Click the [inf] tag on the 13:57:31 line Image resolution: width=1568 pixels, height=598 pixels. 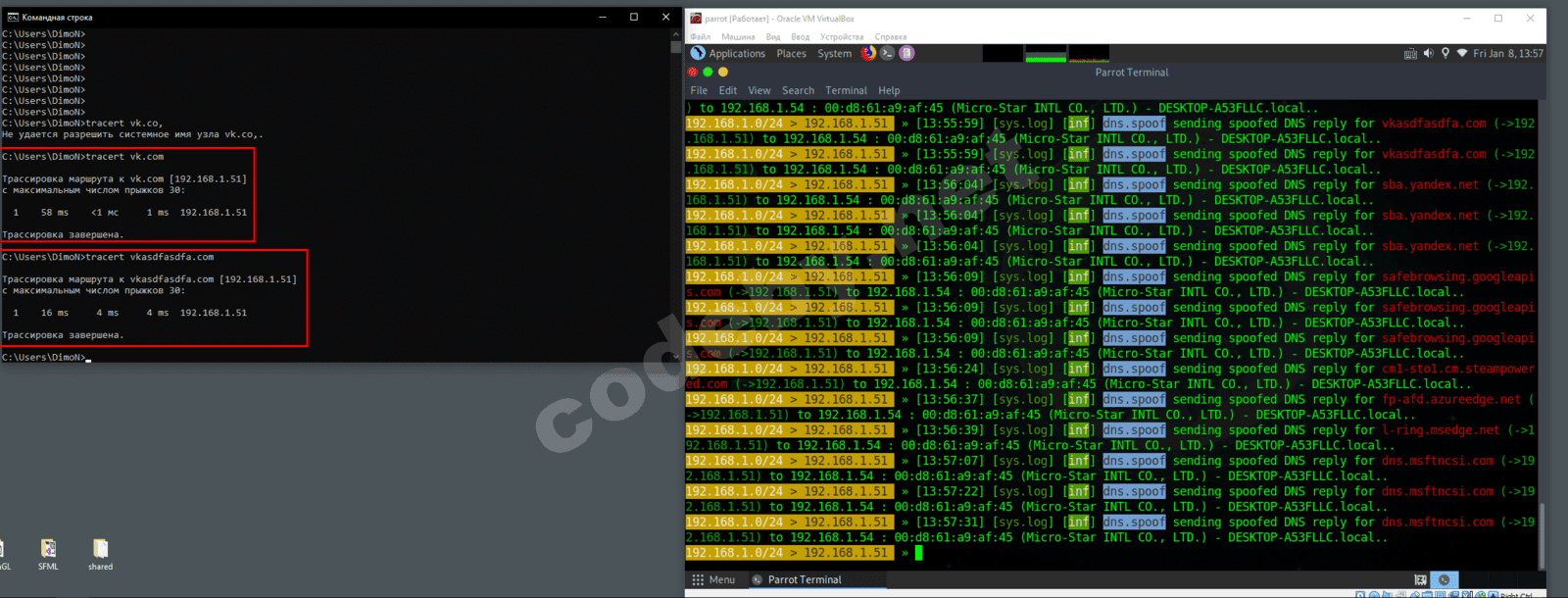[1078, 523]
